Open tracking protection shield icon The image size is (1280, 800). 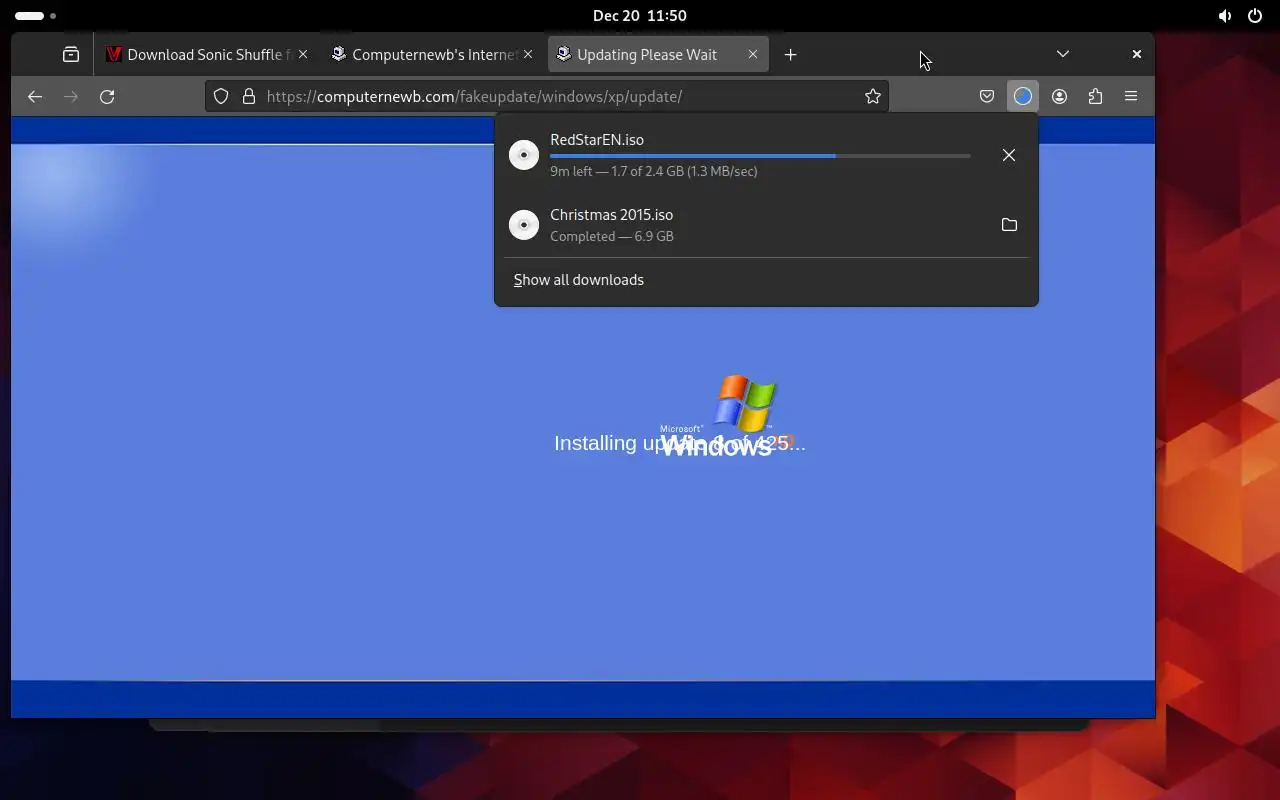[221, 97]
